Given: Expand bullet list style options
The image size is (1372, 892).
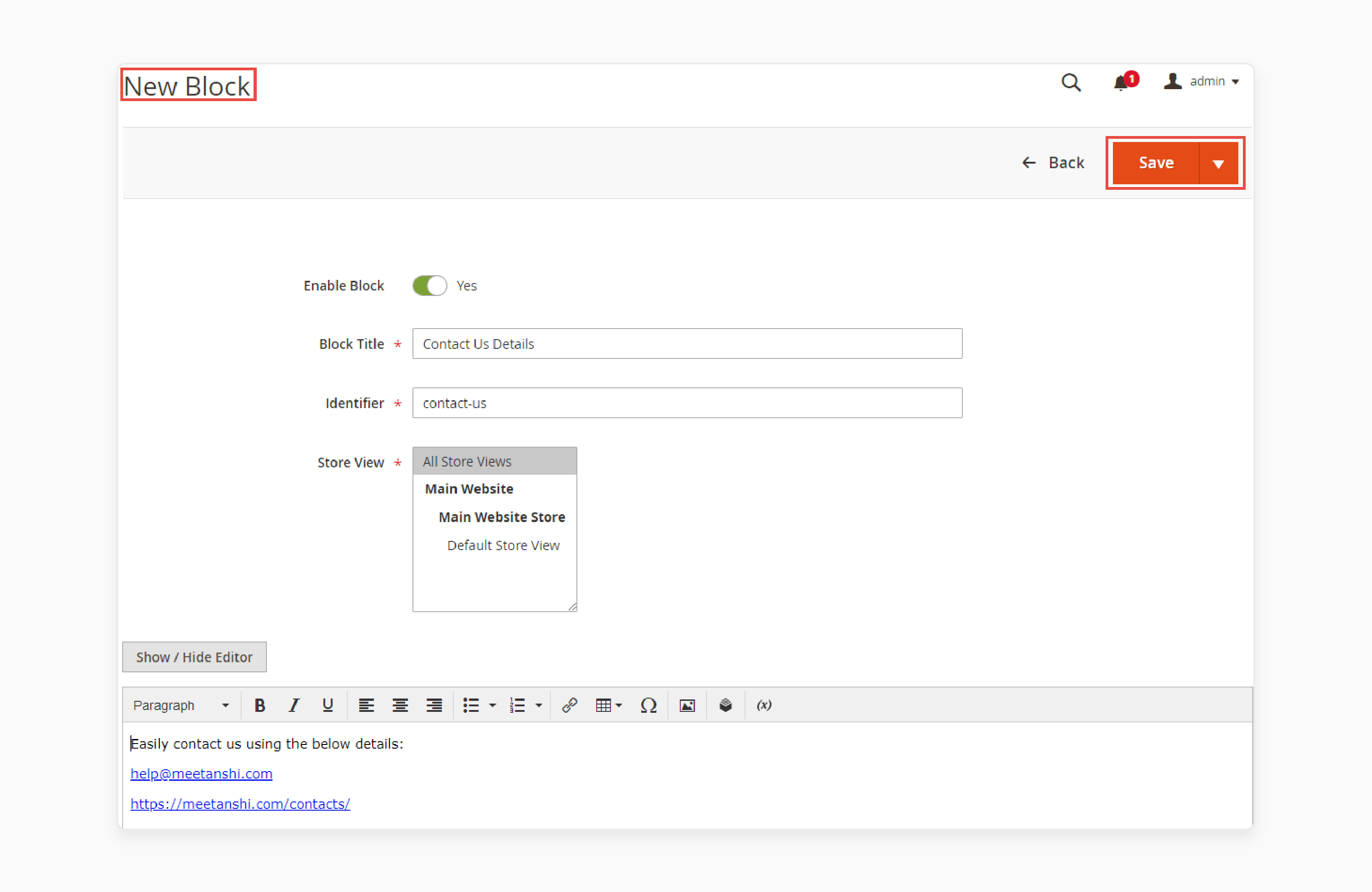Looking at the screenshot, I should pos(492,705).
